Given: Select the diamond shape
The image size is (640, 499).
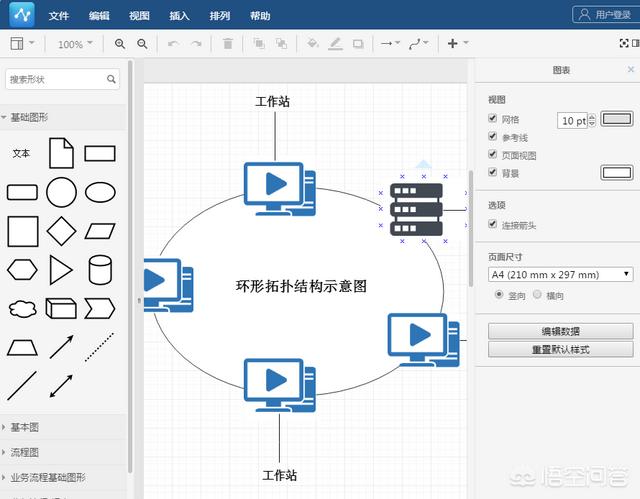Looking at the screenshot, I should [x=61, y=231].
